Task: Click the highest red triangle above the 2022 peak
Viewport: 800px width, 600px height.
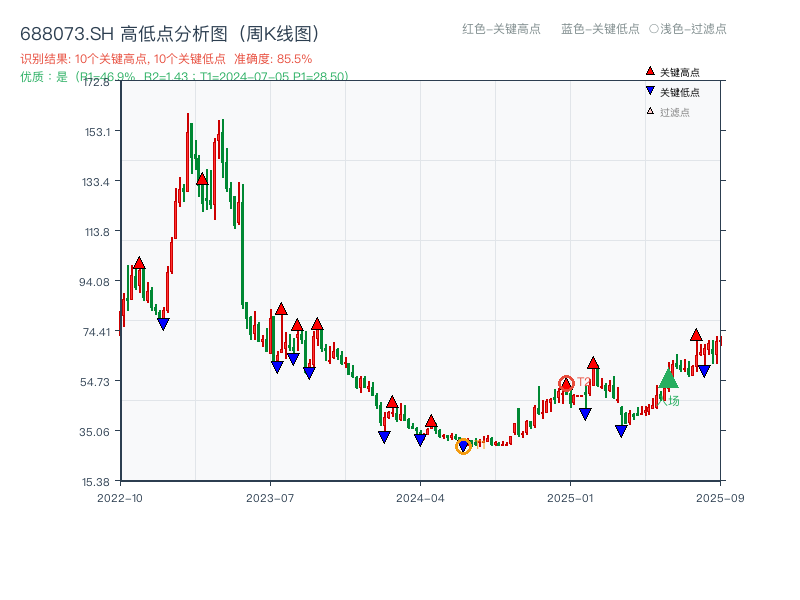Action: coord(201,180)
